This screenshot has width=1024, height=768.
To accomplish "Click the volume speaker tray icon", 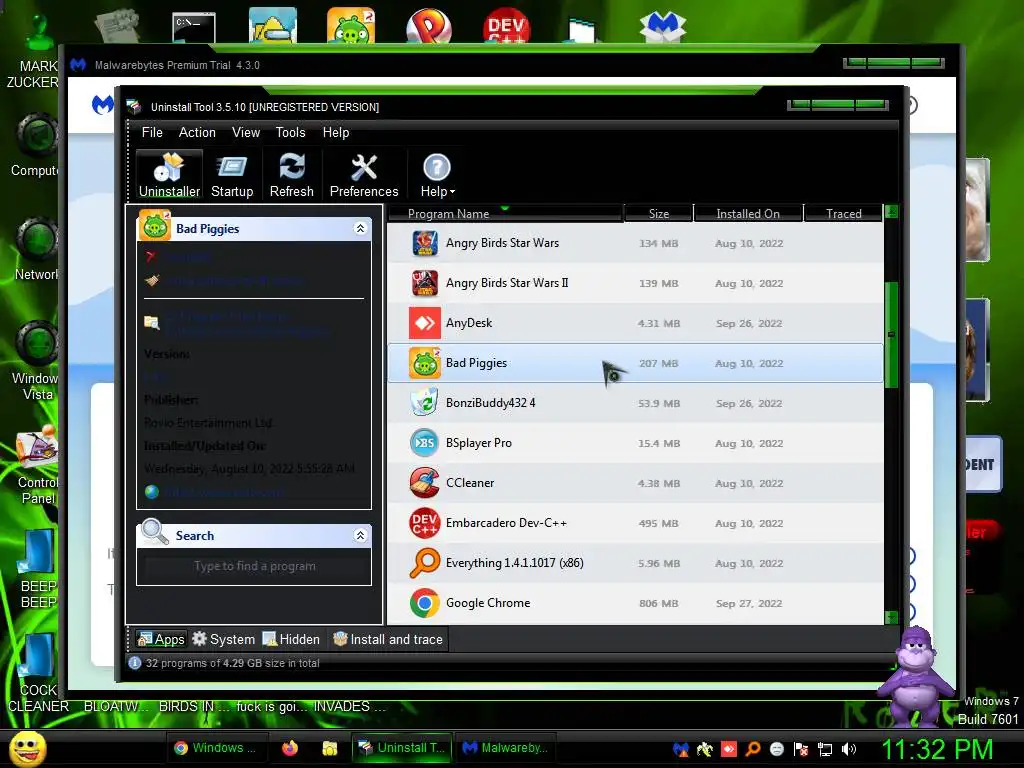I will click(849, 749).
